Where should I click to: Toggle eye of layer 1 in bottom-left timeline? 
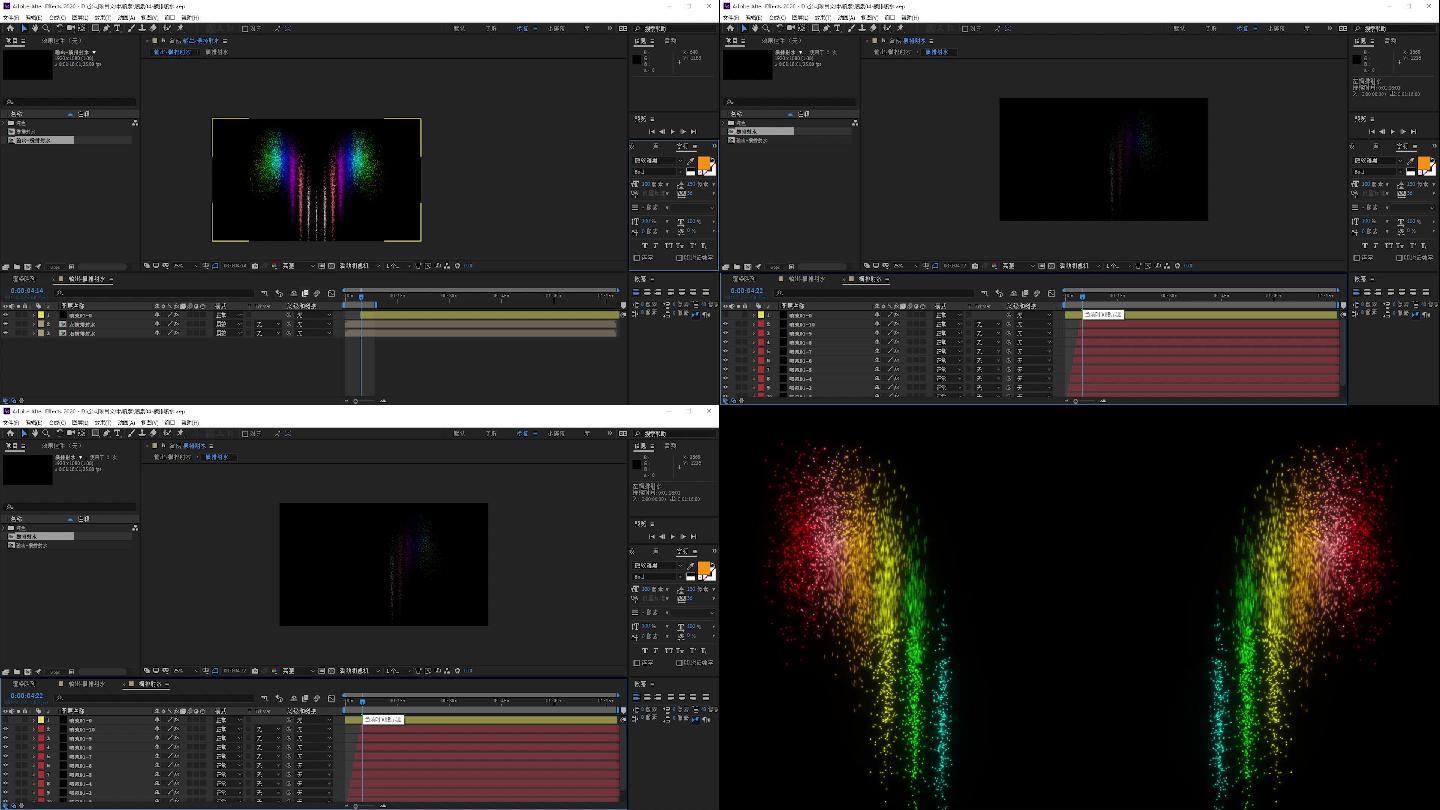(x=5, y=720)
